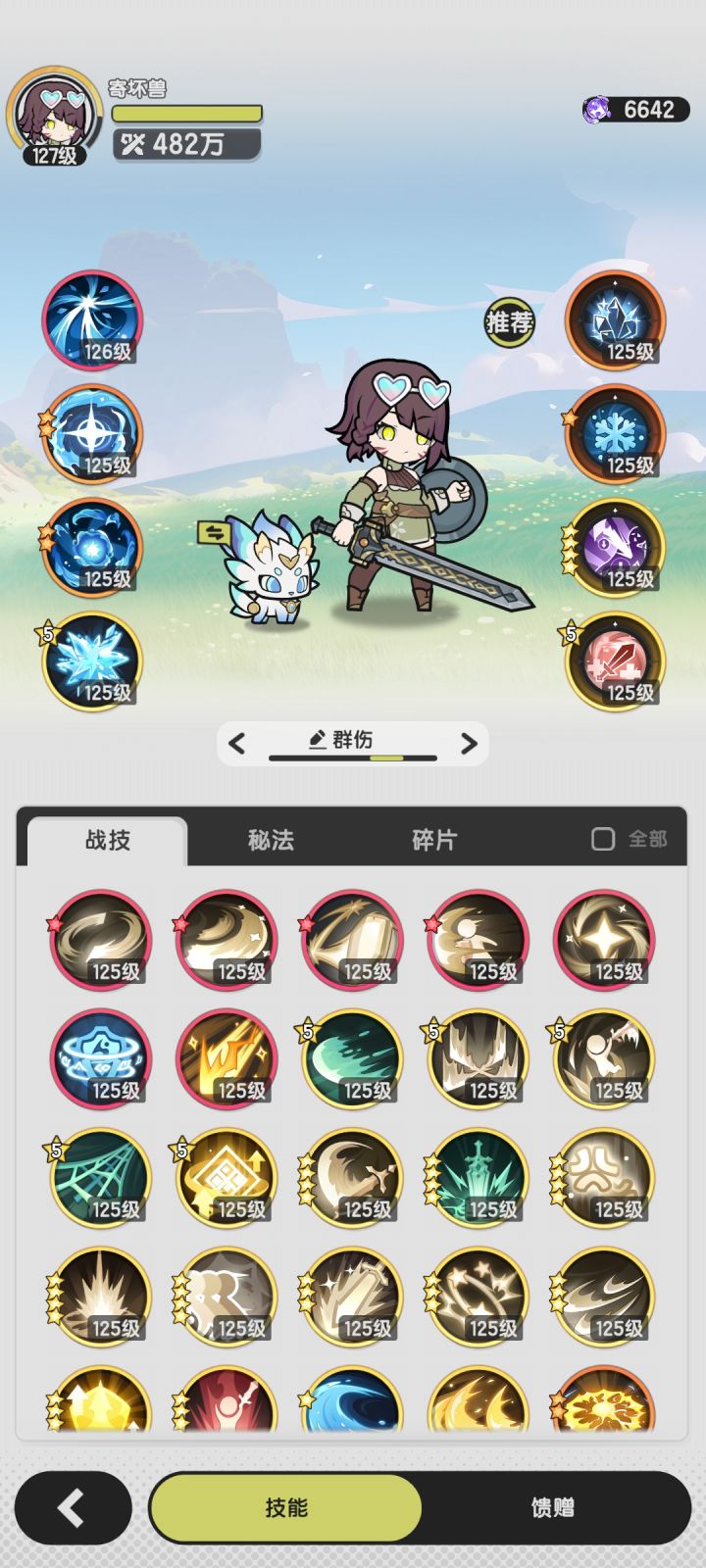Switch to the 馈赠 section
This screenshot has width=706, height=1568.
click(x=553, y=1507)
